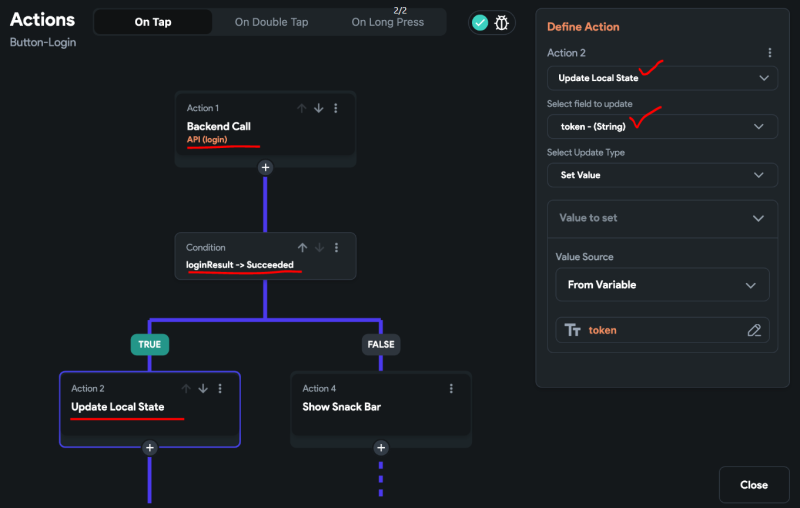
Task: Click the FALSE branch label
Action: [381, 344]
